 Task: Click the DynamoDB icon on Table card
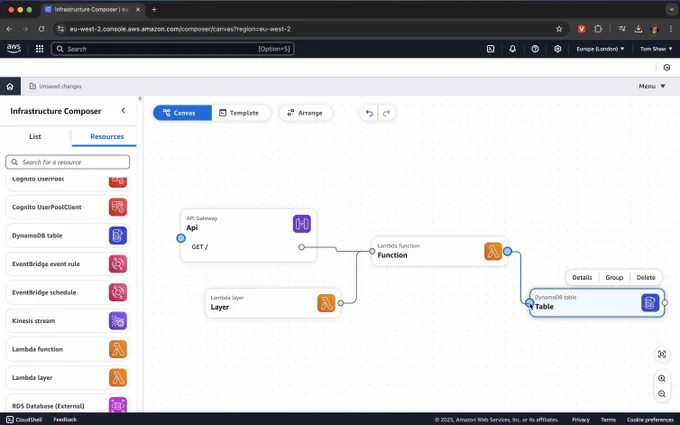pyautogui.click(x=650, y=303)
